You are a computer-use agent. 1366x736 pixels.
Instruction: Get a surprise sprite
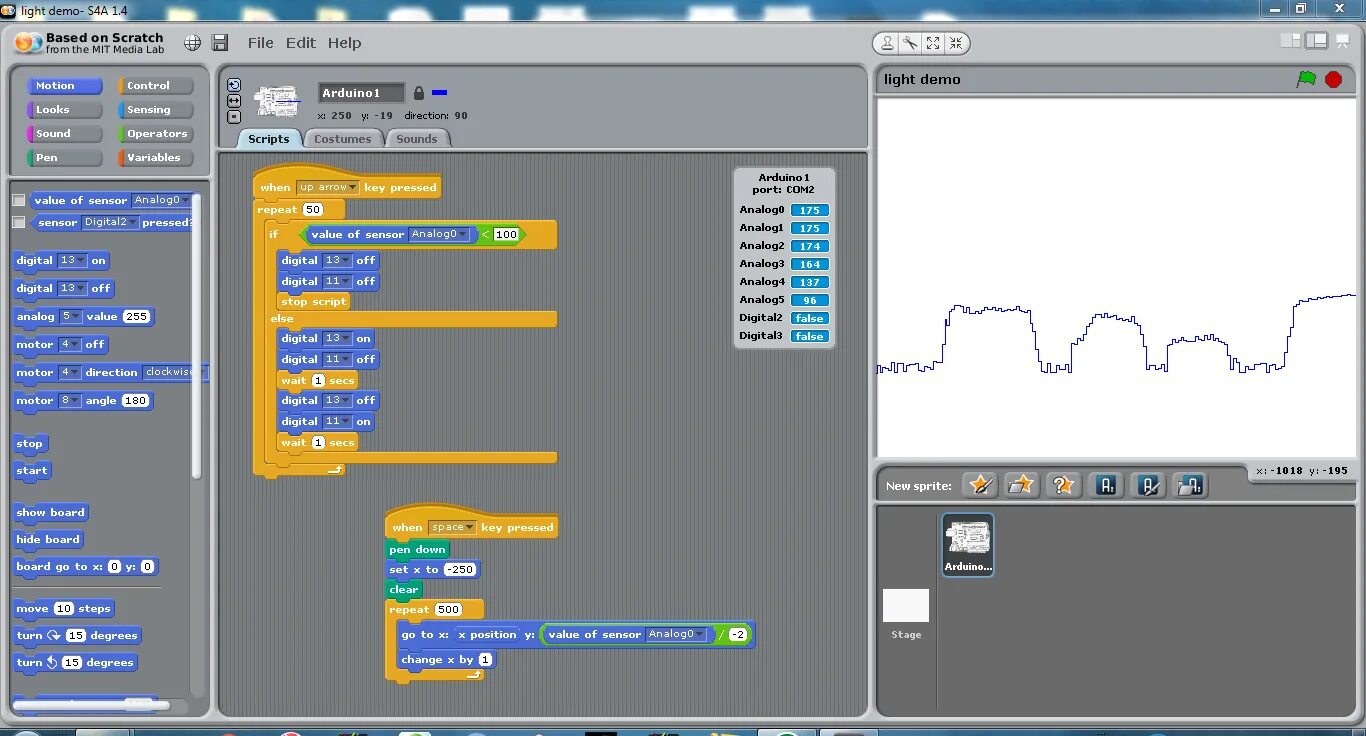(1063, 485)
